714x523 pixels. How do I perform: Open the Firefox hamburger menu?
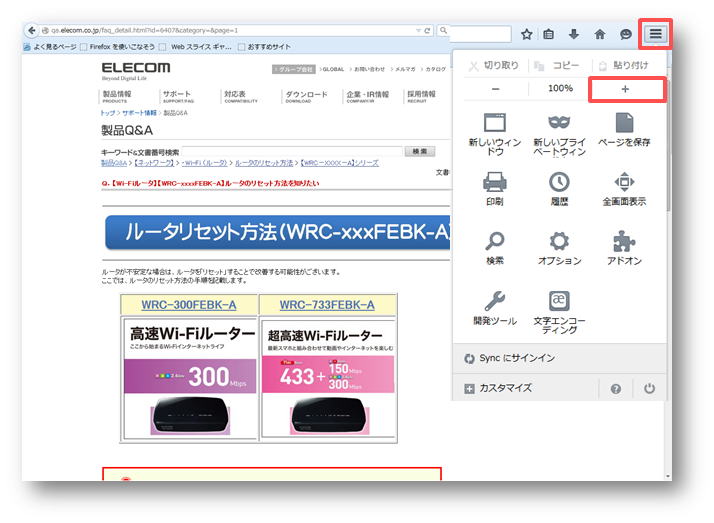(x=655, y=33)
